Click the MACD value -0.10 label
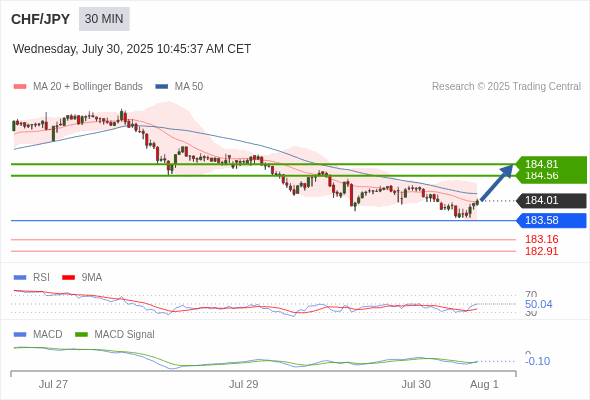 (537, 361)
